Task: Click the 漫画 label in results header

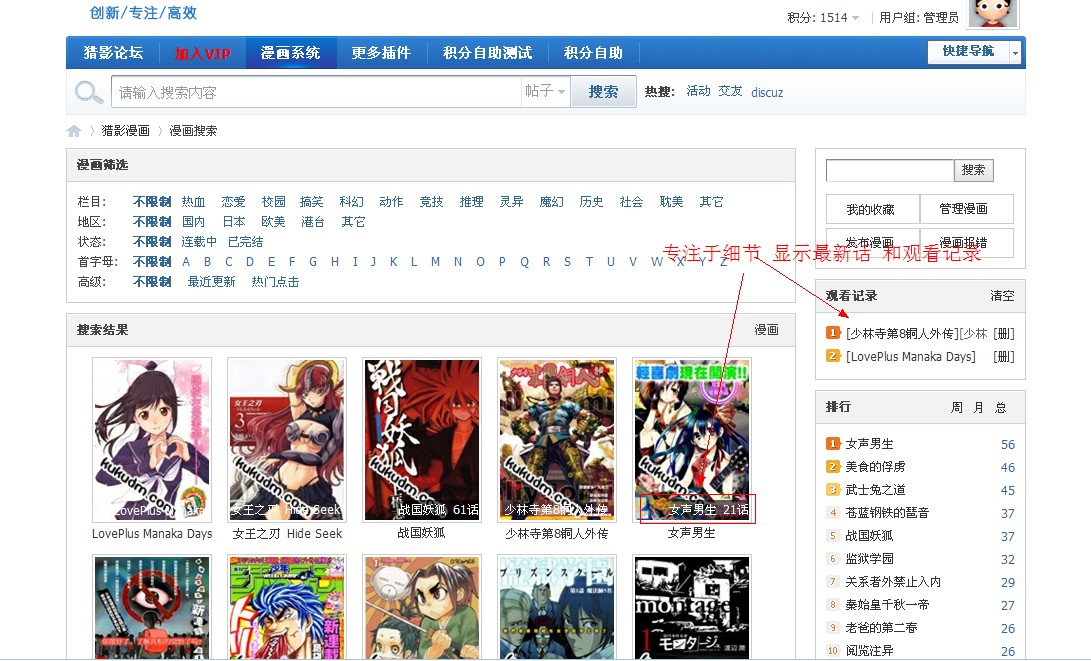Action: [766, 330]
